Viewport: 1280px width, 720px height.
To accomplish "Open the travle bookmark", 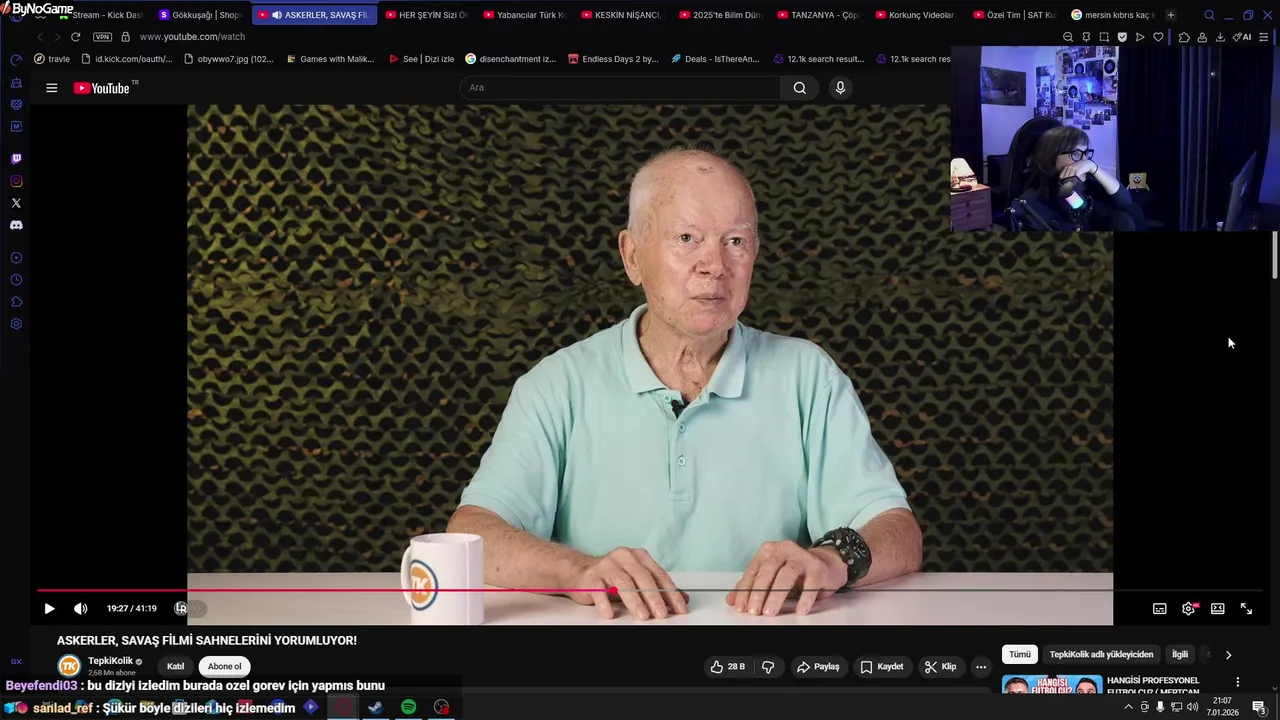I will (52, 59).
